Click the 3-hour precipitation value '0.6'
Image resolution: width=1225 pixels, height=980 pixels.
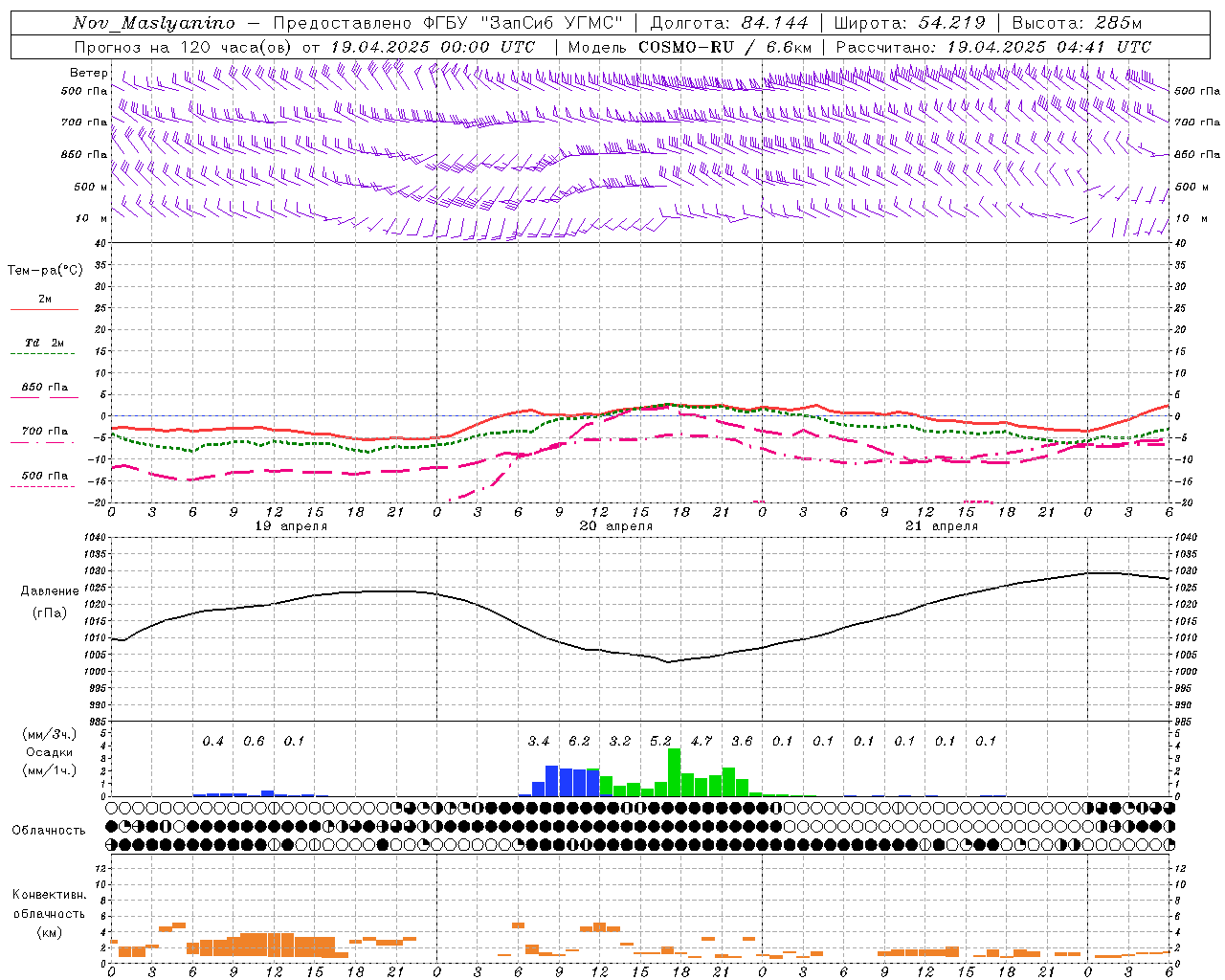[x=254, y=742]
